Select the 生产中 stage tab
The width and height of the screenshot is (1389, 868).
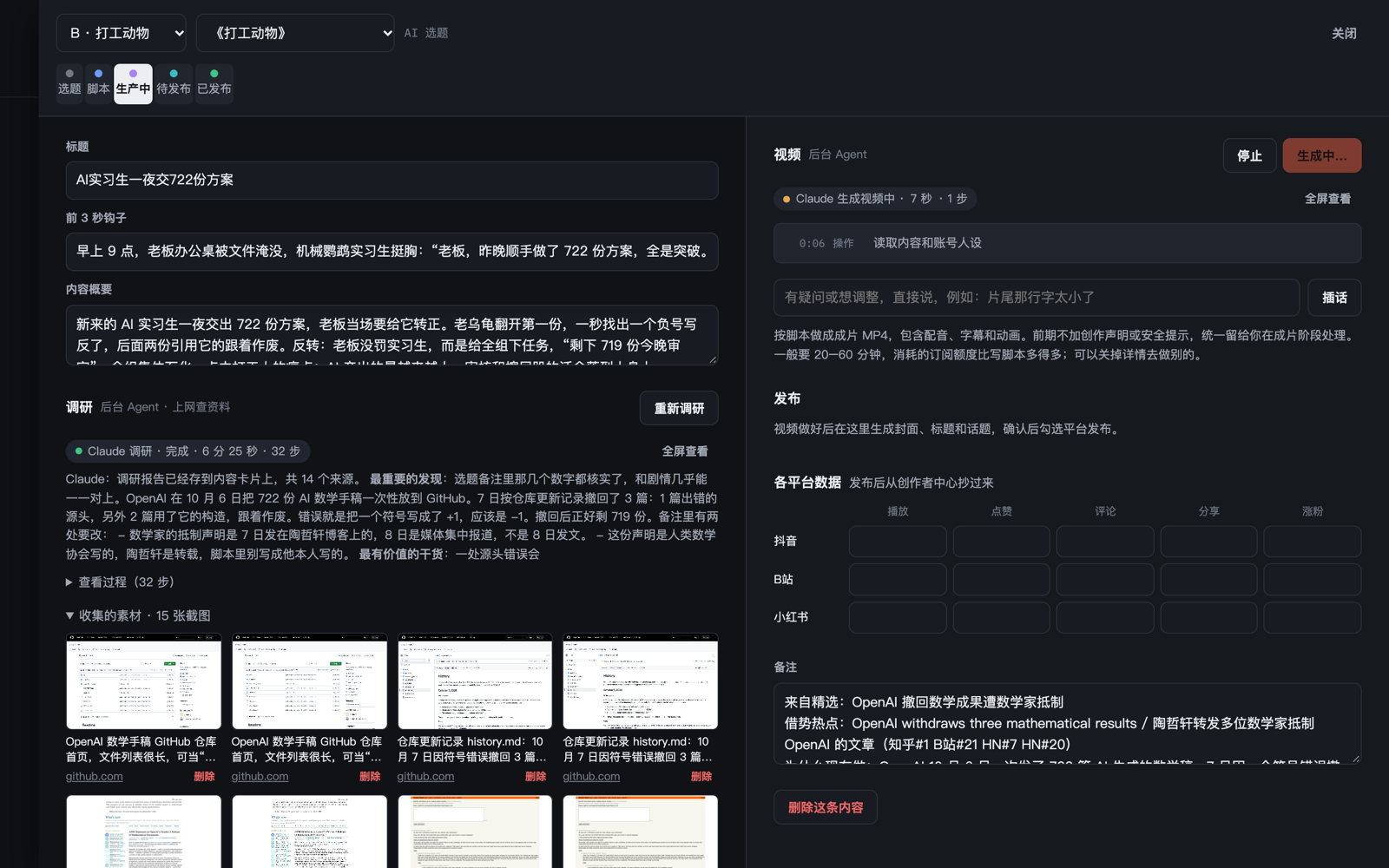tap(133, 83)
